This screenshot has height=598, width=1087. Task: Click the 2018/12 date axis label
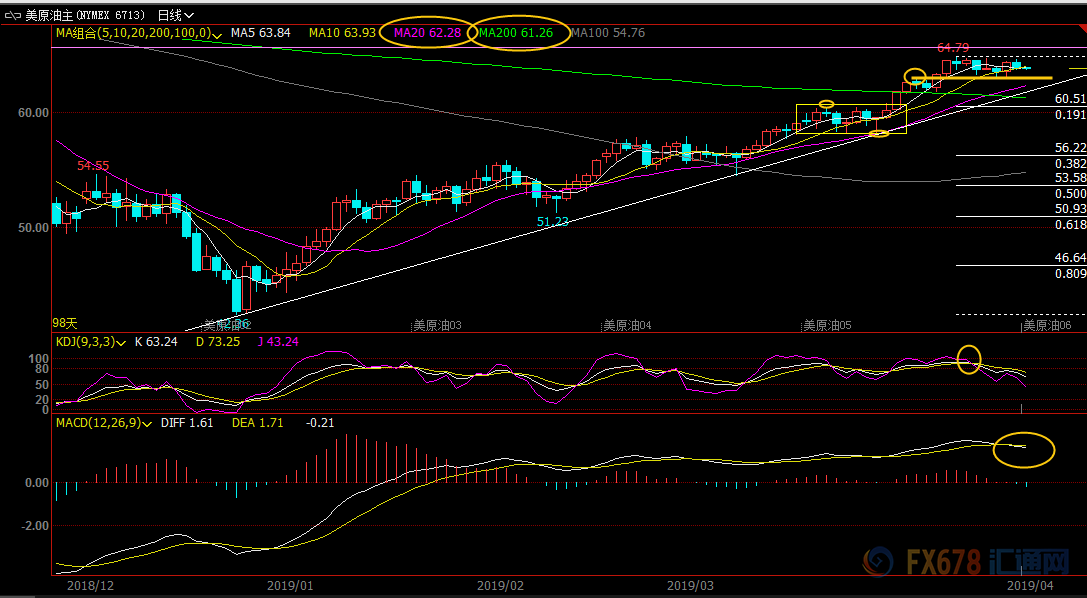(90, 586)
